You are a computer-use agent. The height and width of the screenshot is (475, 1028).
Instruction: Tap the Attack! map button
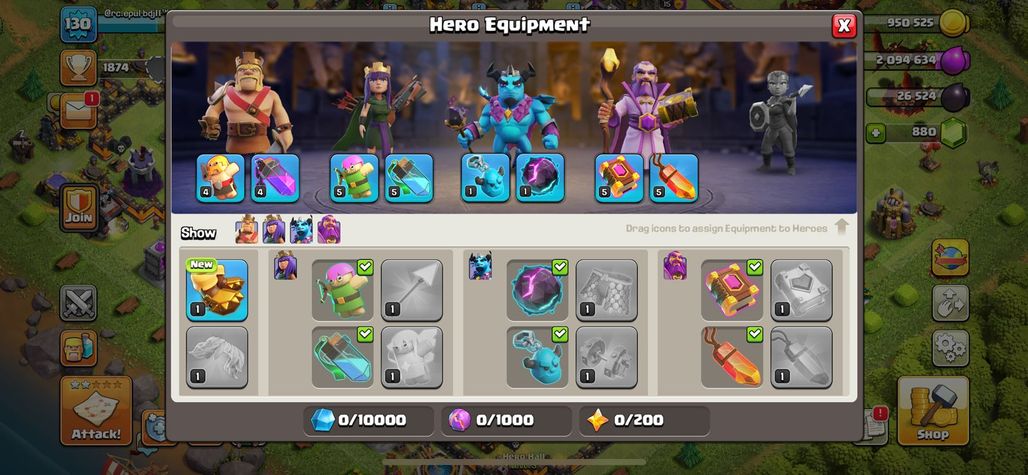96,411
